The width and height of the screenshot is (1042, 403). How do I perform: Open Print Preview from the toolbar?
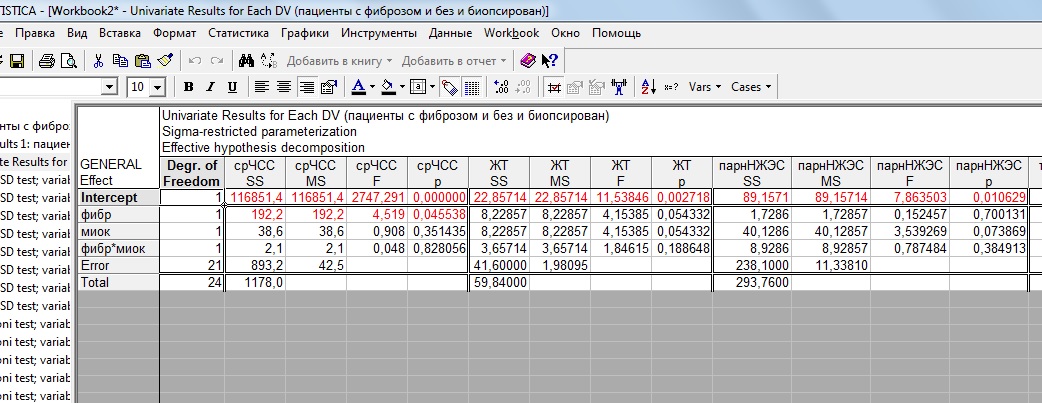tap(68, 61)
